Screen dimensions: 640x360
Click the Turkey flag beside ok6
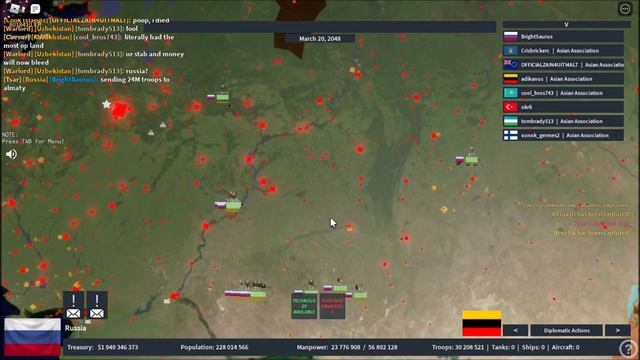click(511, 107)
